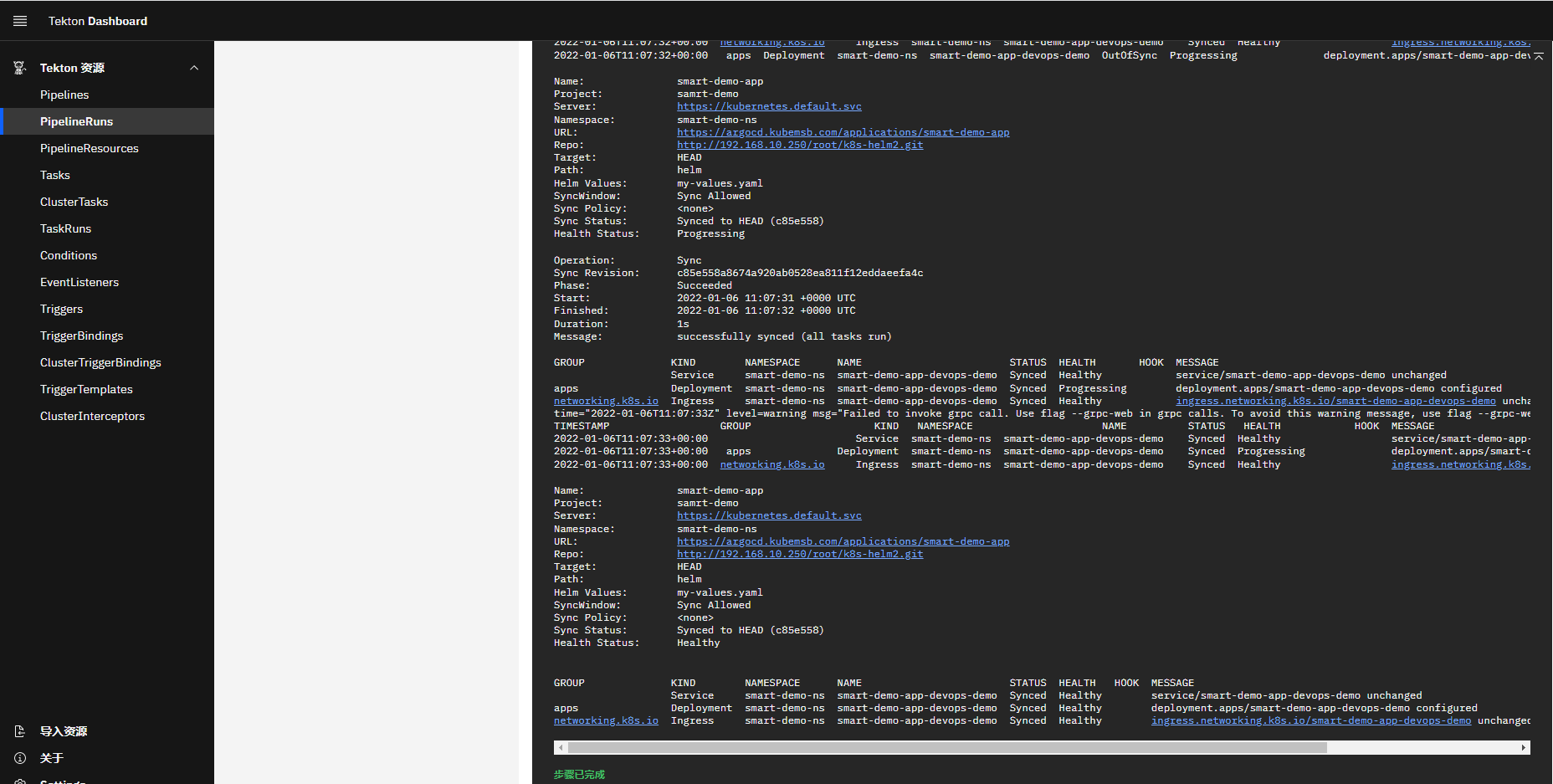
Task: Open the Pipelines page
Action: [x=107, y=95]
